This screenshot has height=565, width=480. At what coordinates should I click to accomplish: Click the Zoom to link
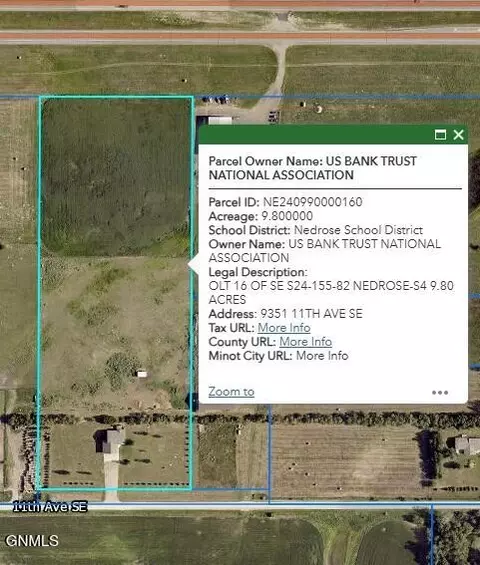[x=231, y=392]
